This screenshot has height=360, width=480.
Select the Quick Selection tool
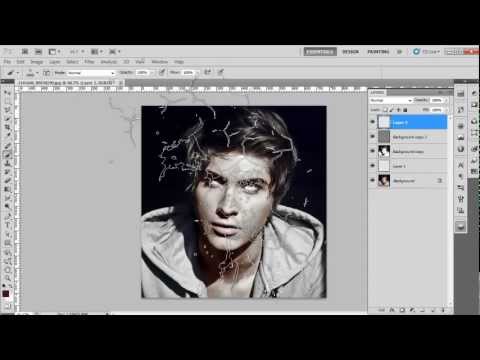[x=7, y=118]
